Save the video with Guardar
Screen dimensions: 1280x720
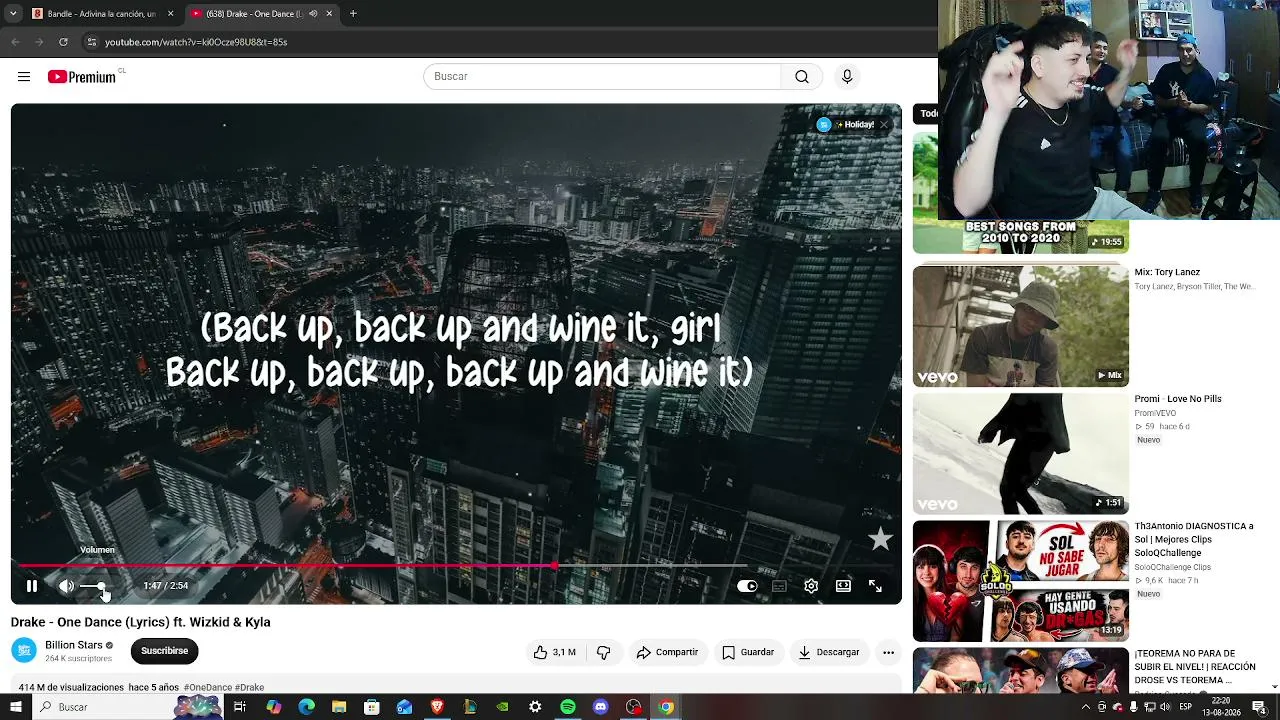(x=748, y=652)
